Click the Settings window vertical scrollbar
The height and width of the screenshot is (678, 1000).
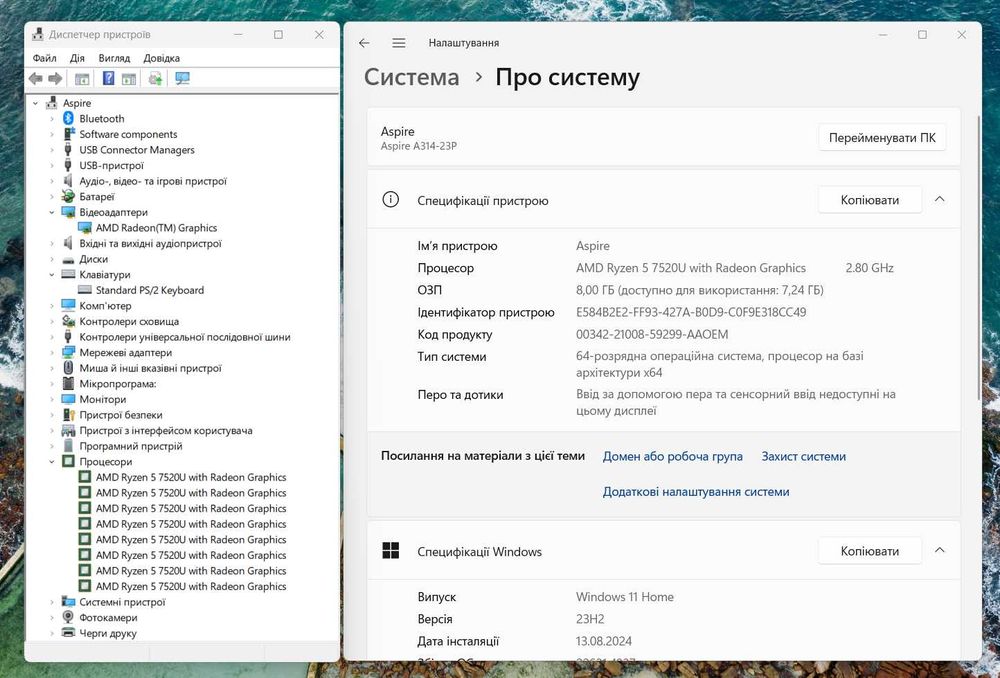[x=979, y=257]
